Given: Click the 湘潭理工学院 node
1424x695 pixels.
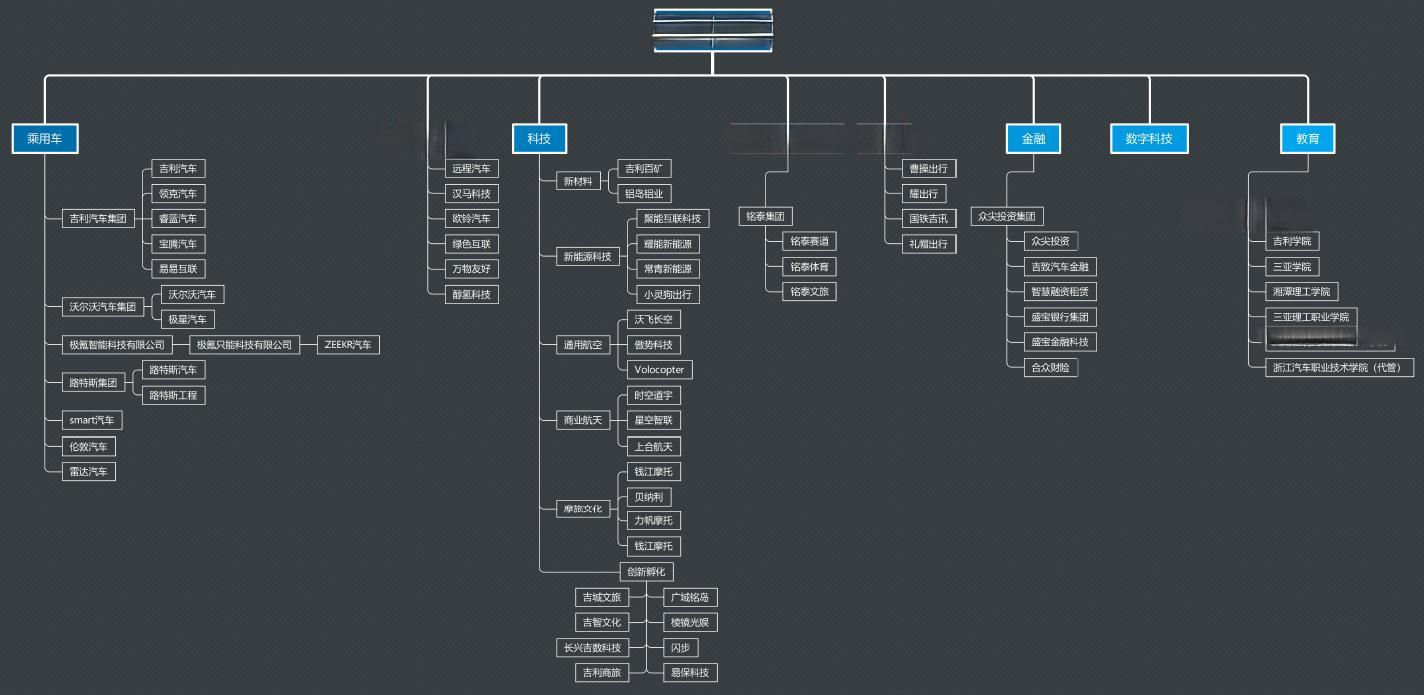Looking at the screenshot, I should pyautogui.click(x=1301, y=291).
